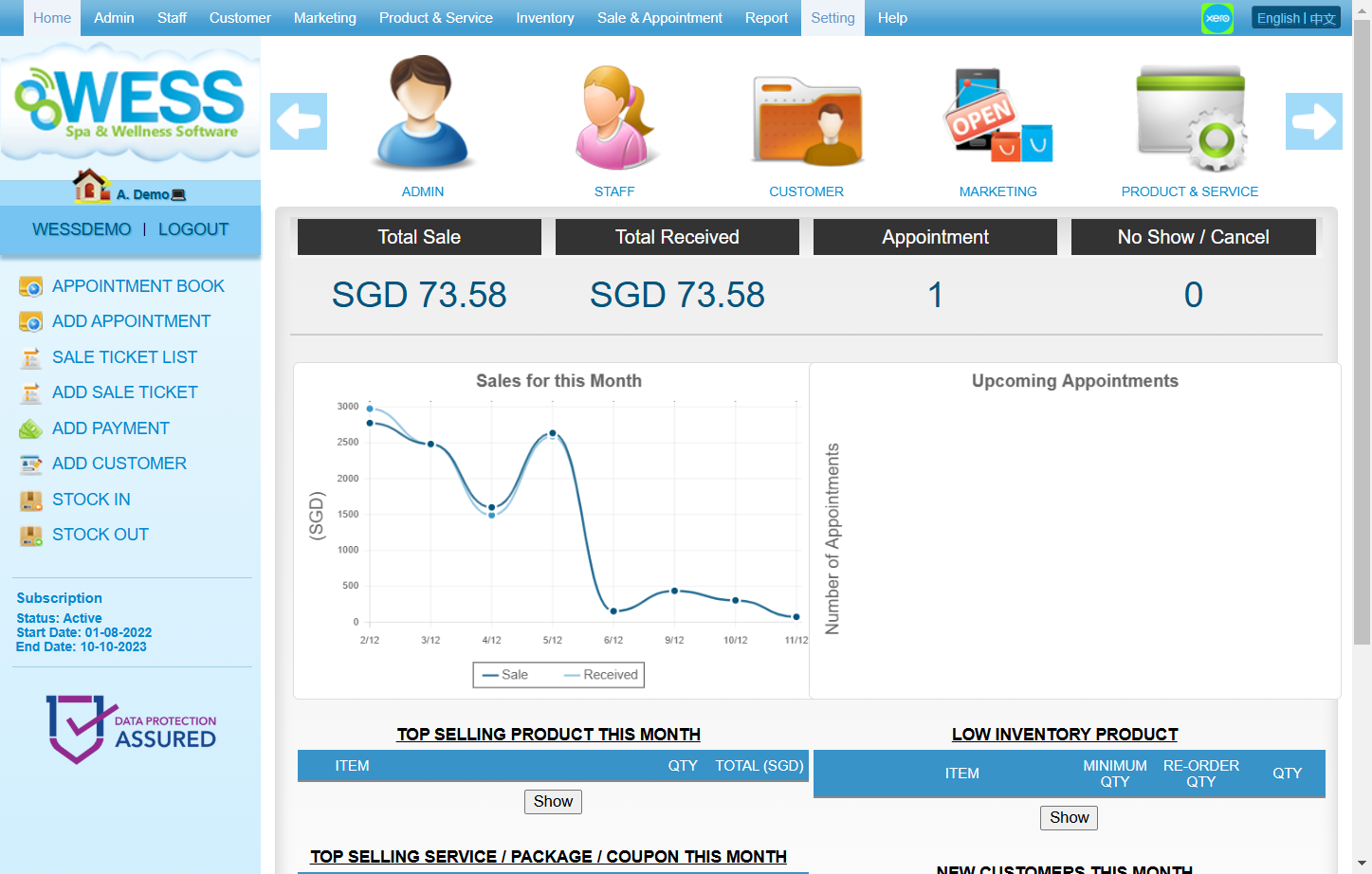1372x874 pixels.
Task: Switch language to English
Action: tap(1278, 18)
